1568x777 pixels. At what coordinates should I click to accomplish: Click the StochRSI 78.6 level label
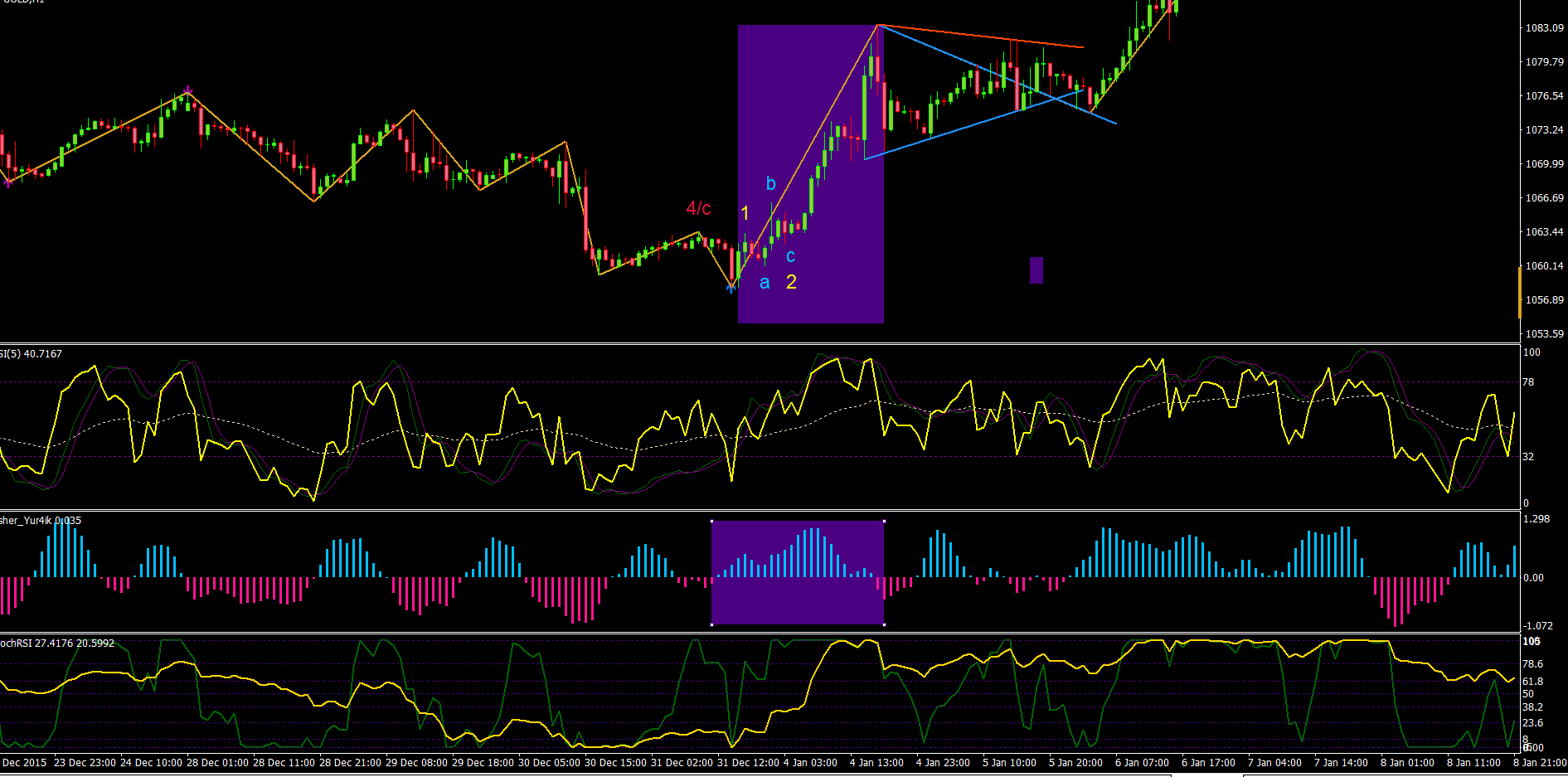pyautogui.click(x=1533, y=664)
